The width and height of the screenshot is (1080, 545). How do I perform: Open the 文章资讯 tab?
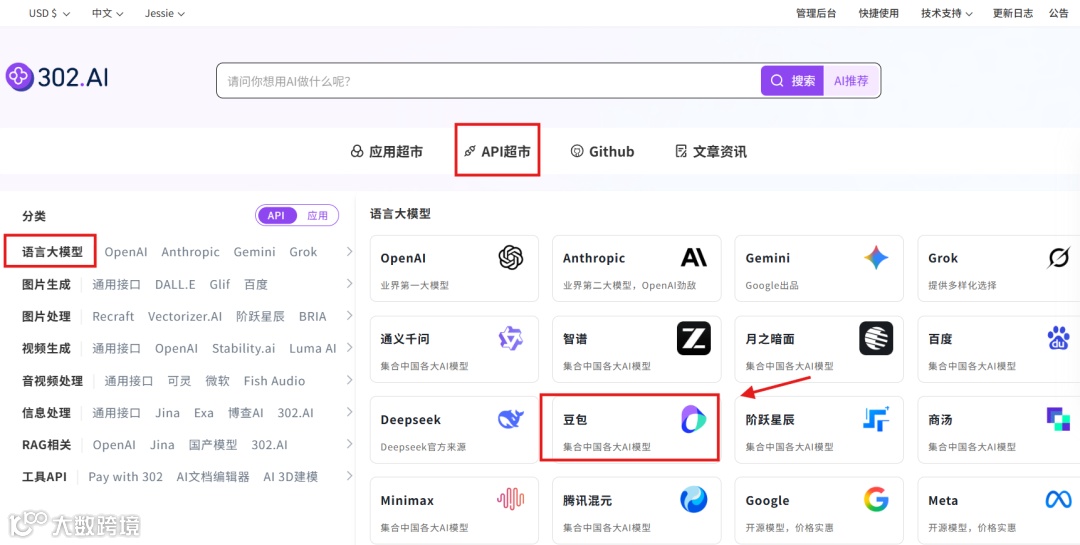tap(711, 152)
